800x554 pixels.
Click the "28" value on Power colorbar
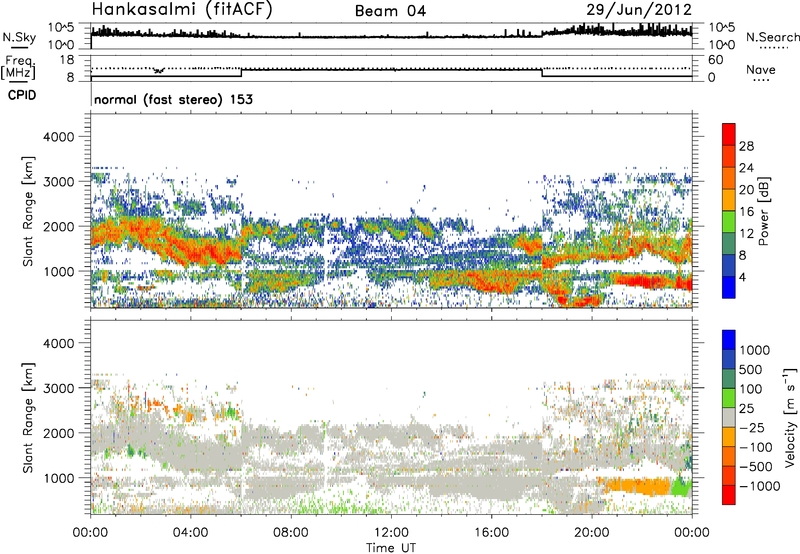[746, 146]
